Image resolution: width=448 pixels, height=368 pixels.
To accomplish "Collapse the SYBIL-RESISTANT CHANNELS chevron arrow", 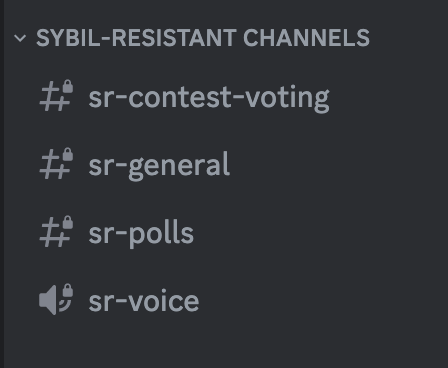I will coord(20,38).
